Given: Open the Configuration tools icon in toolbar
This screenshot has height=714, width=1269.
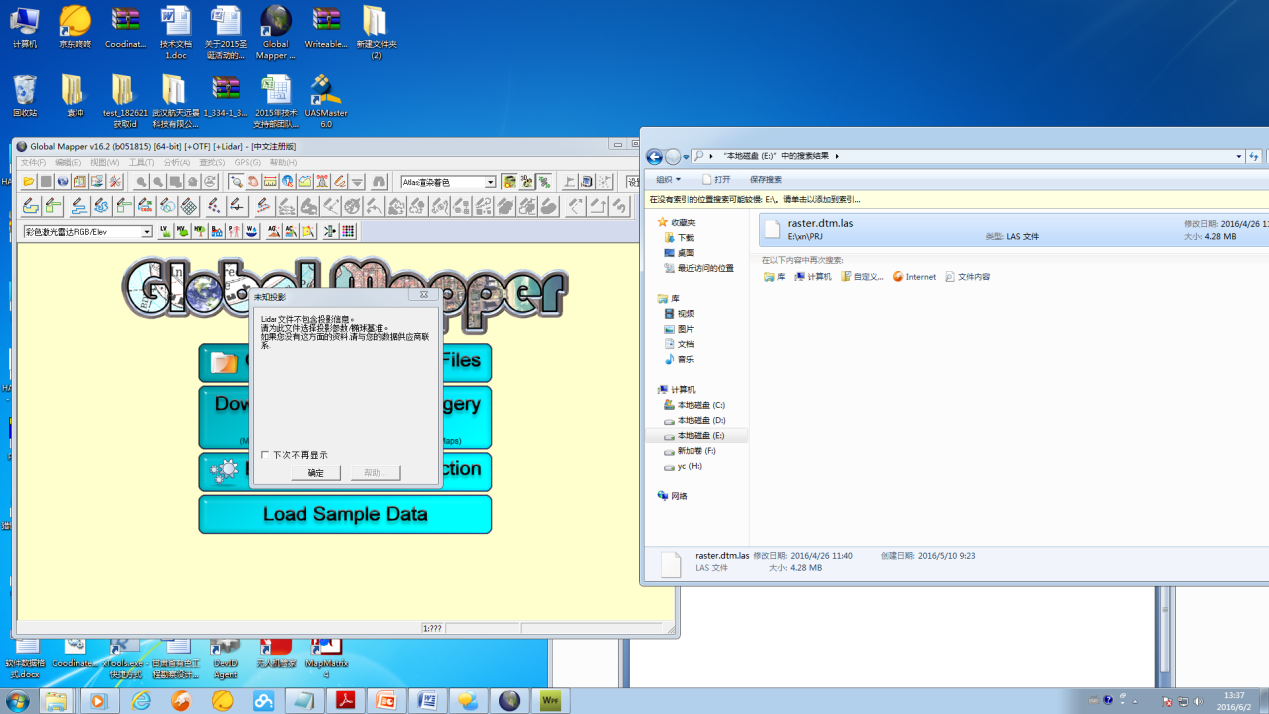Looking at the screenshot, I should 115,181.
